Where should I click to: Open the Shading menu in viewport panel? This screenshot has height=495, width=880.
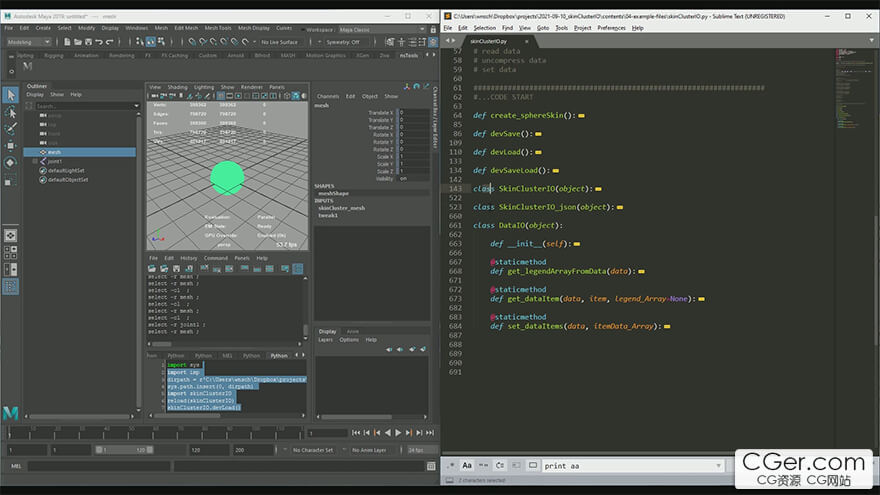[x=177, y=87]
